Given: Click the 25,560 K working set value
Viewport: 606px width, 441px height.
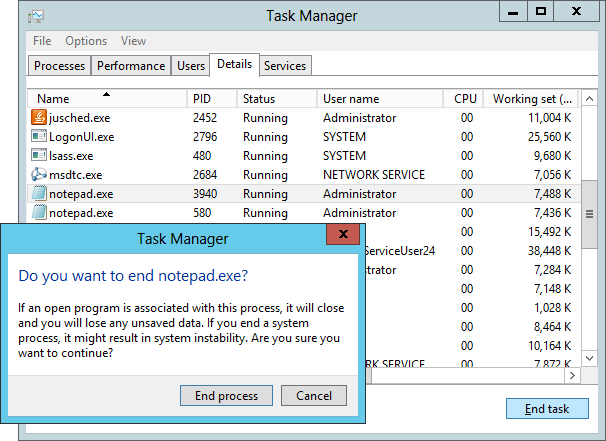Looking at the screenshot, I should [x=550, y=137].
